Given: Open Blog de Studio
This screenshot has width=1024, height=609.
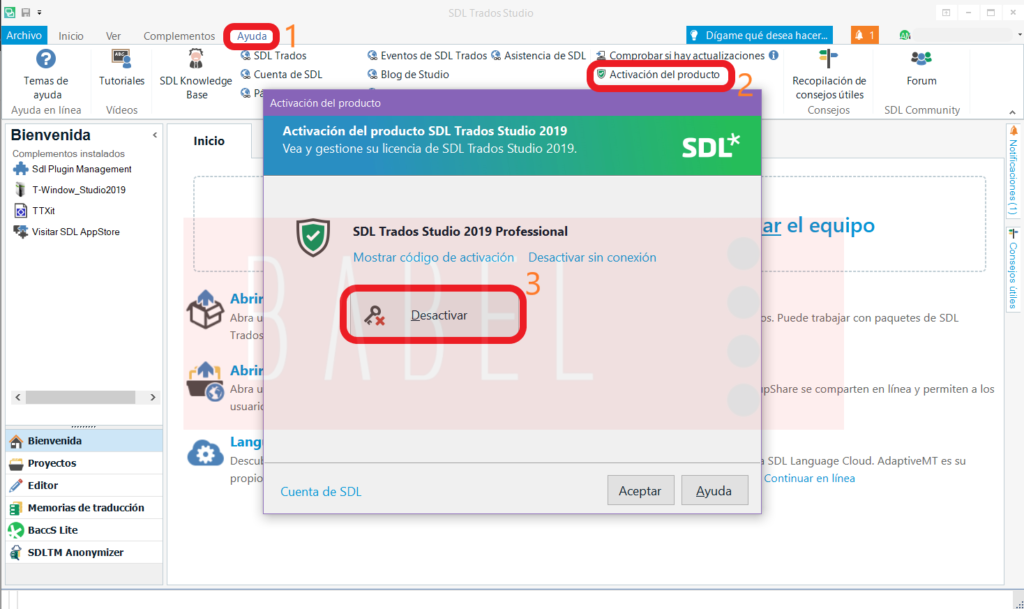Looking at the screenshot, I should 408,74.
